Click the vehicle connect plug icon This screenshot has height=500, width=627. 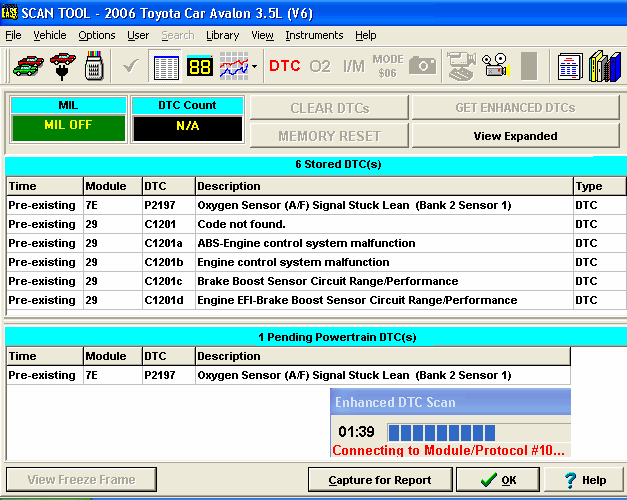(60, 67)
